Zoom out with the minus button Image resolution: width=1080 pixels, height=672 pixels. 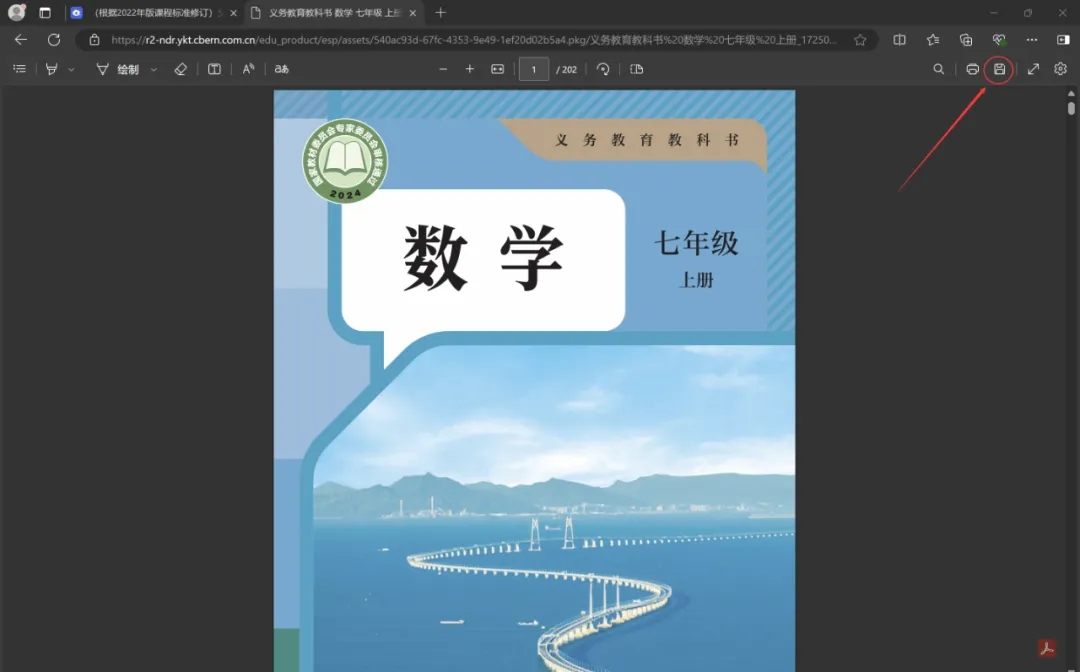pyautogui.click(x=443, y=69)
